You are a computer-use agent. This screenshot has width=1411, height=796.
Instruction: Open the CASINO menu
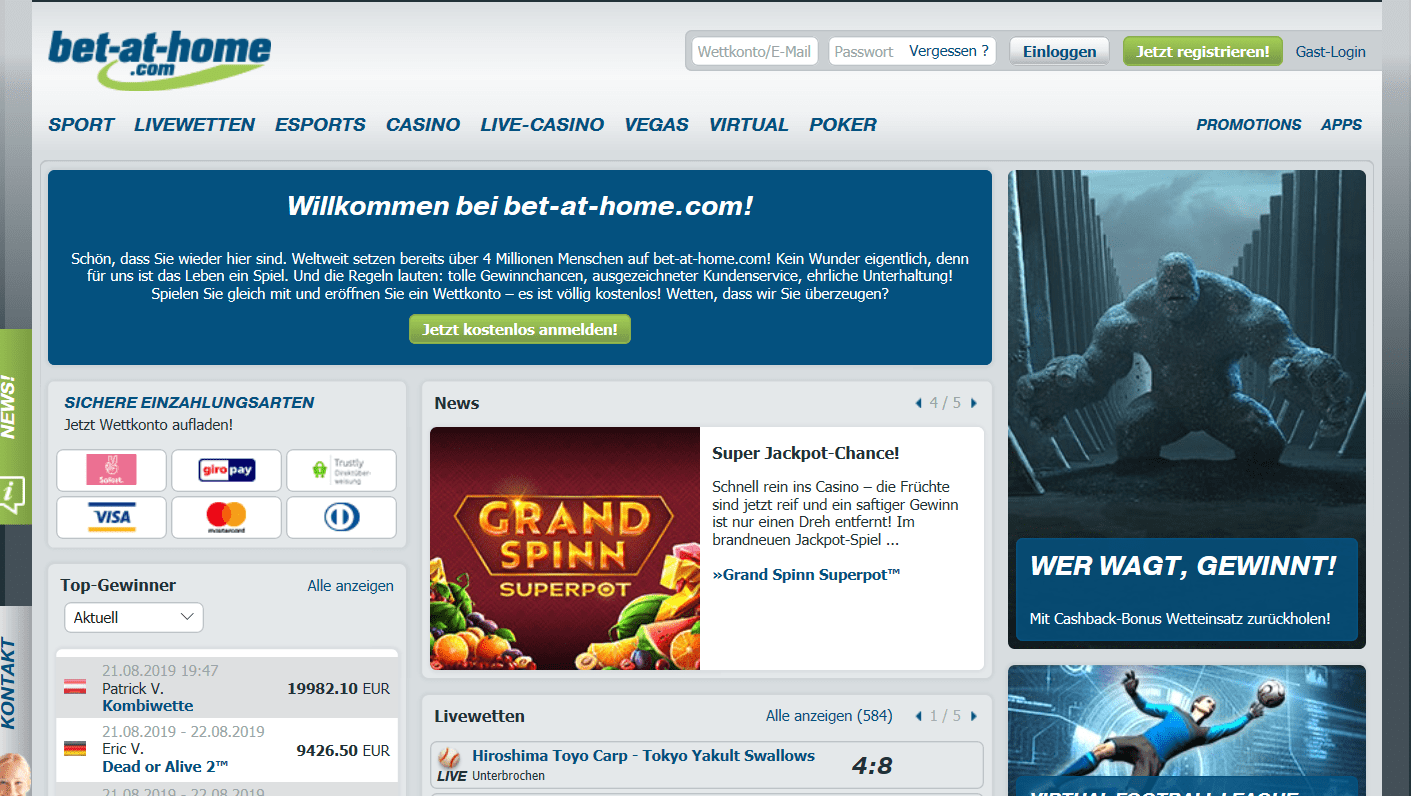[423, 125]
